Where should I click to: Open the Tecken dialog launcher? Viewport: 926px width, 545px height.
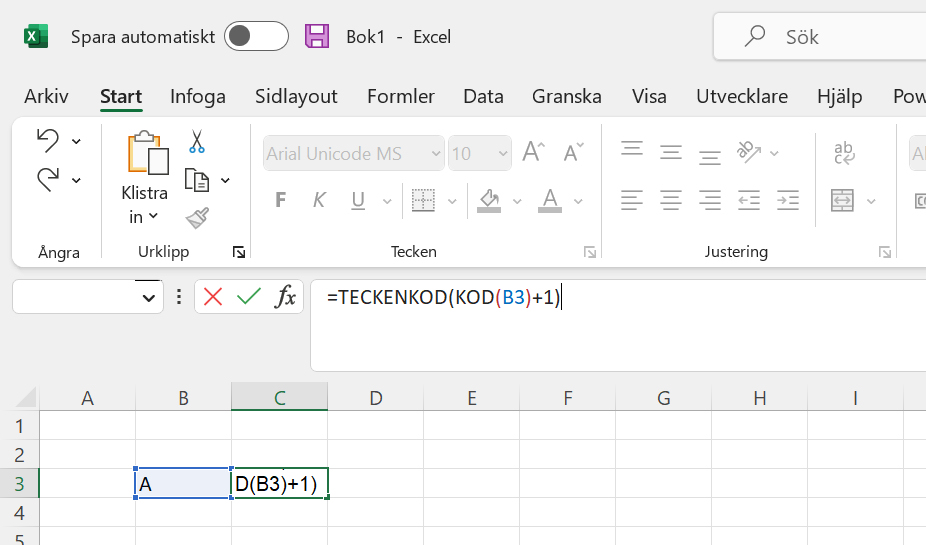coord(589,253)
